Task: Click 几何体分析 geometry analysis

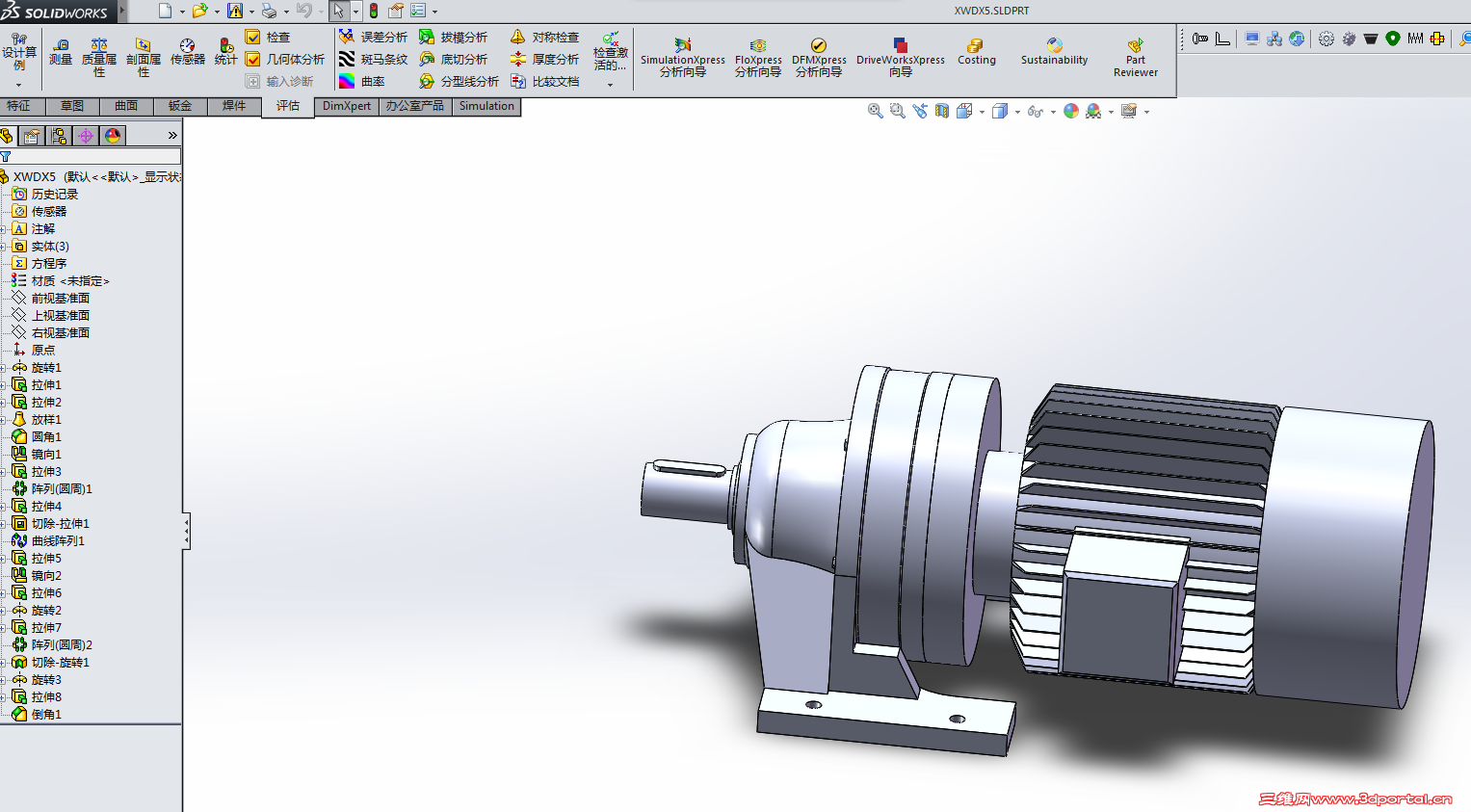Action: coord(285,59)
